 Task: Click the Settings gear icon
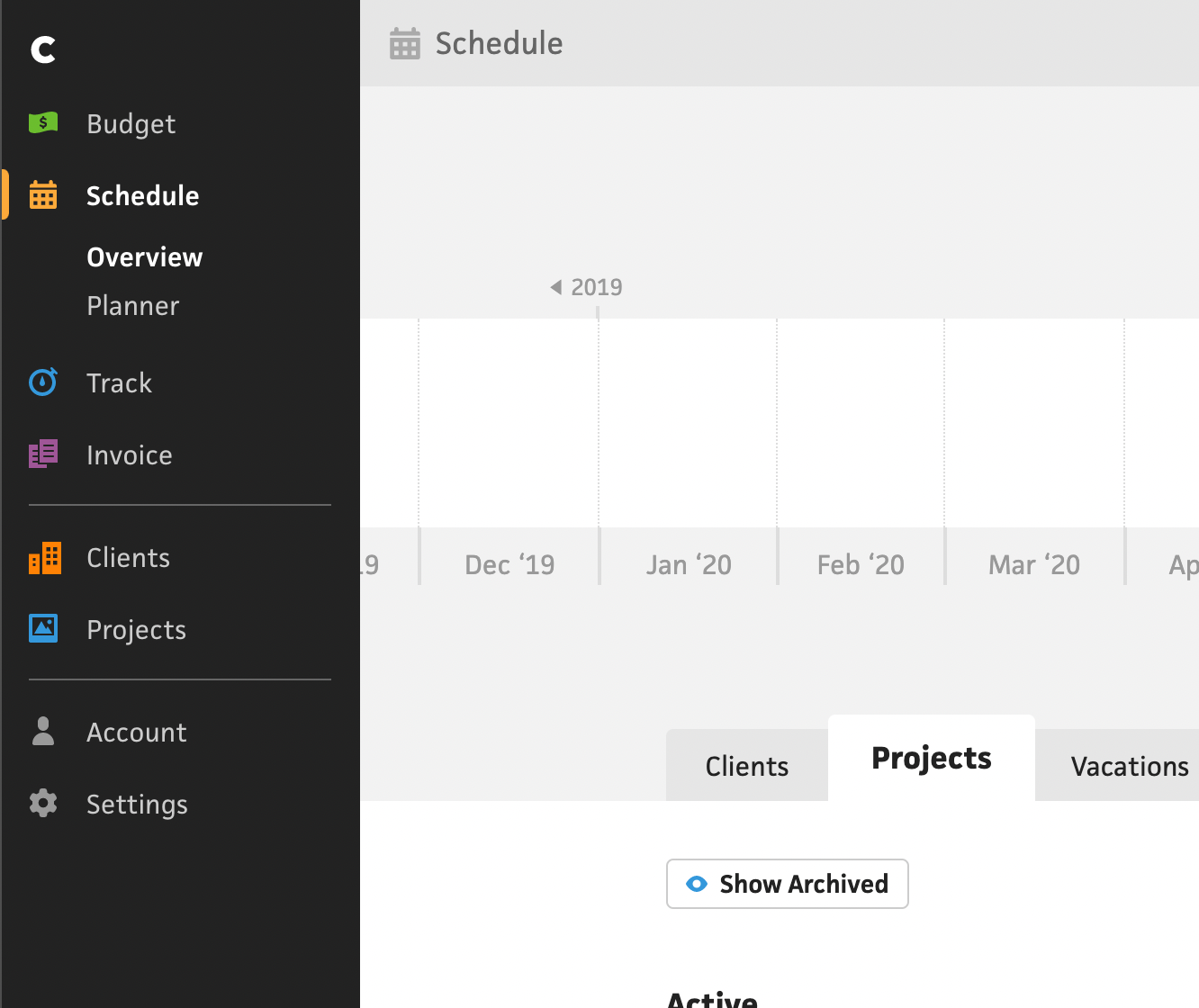coord(43,804)
